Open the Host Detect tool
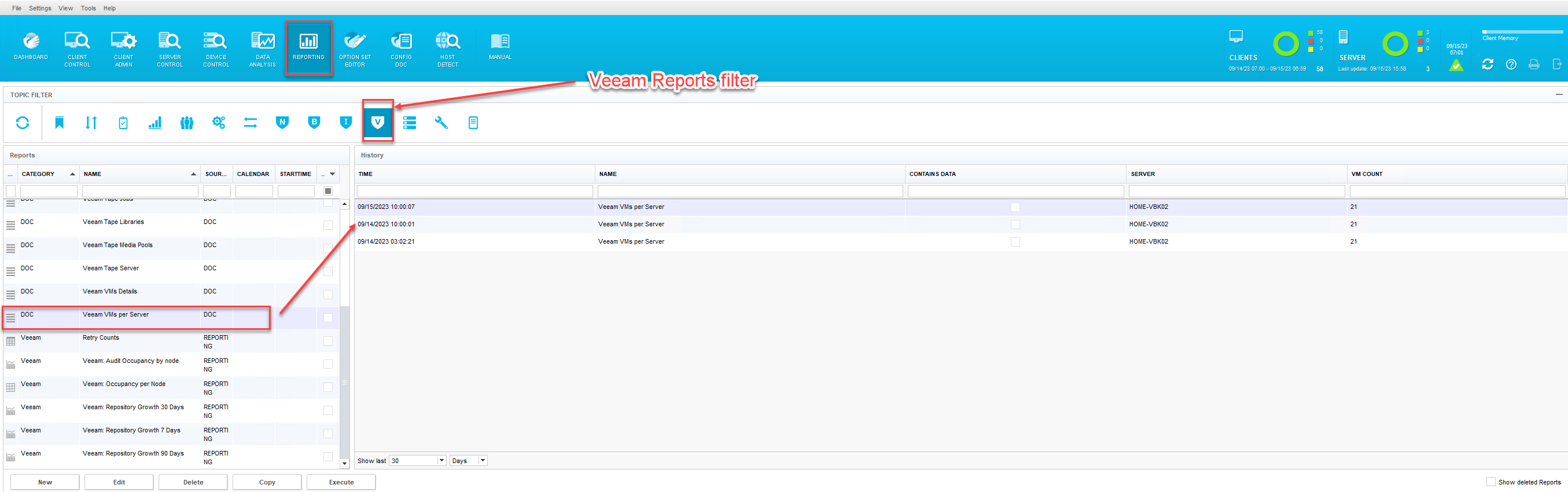 coord(447,47)
